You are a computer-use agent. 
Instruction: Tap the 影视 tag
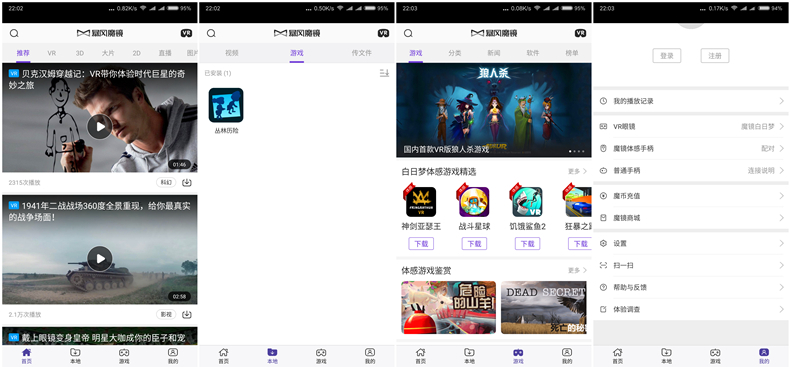[x=166, y=315]
